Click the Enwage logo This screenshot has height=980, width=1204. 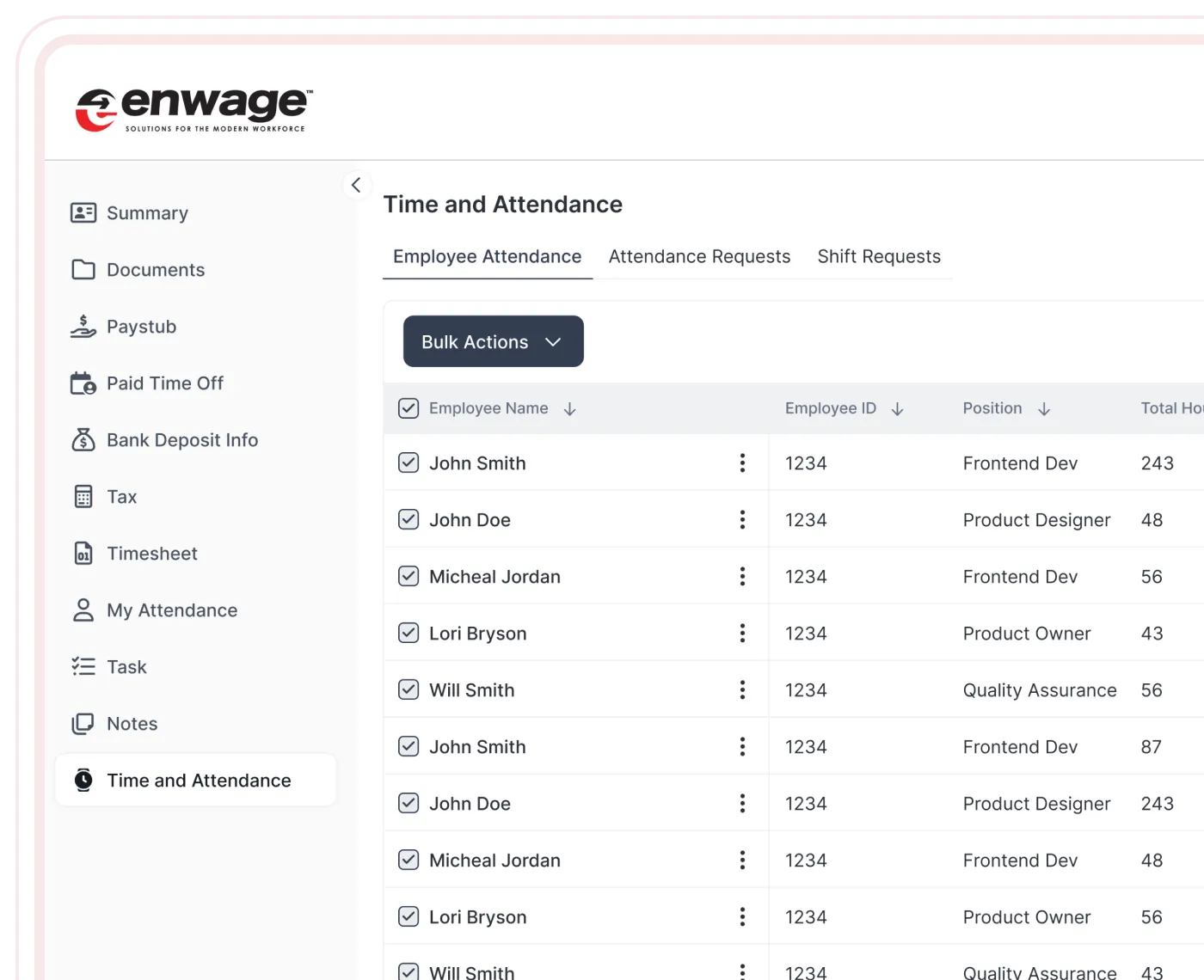(x=194, y=109)
